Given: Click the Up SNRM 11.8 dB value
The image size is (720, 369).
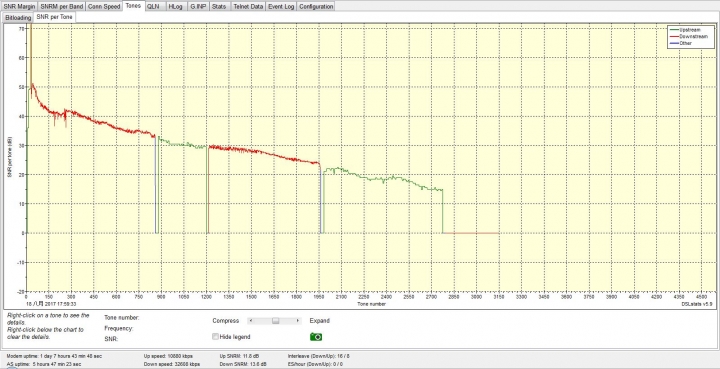Looking at the screenshot, I should tap(239, 356).
